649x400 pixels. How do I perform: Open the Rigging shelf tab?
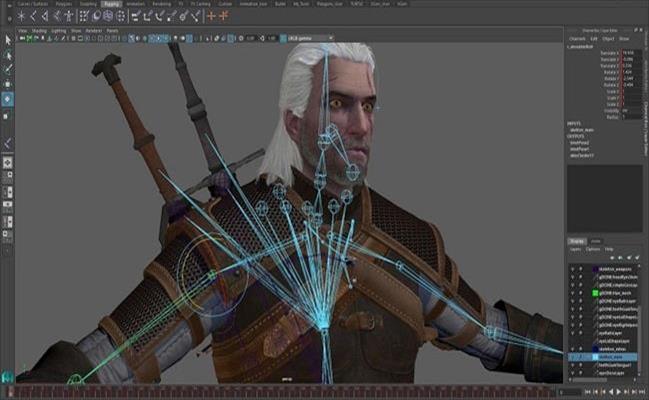[x=112, y=4]
